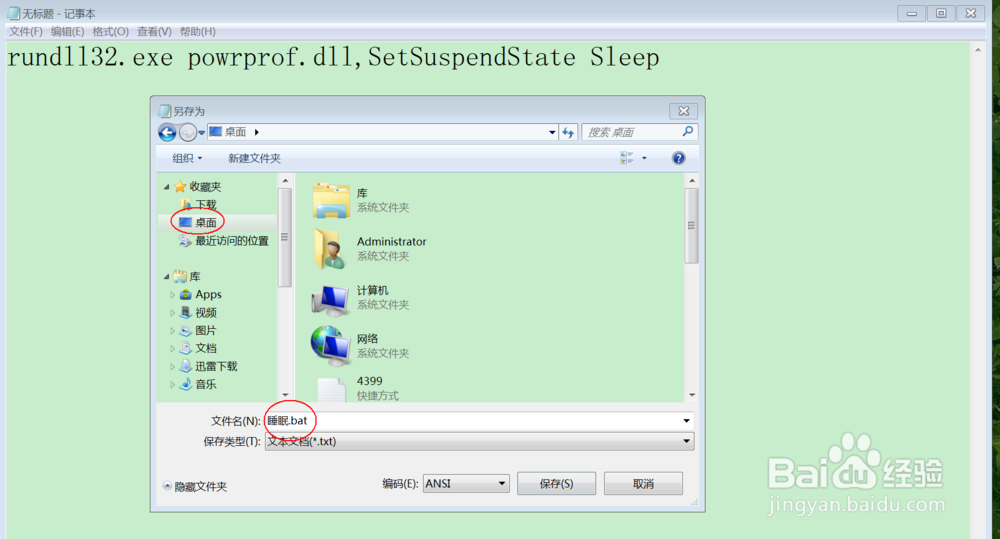Toggle 隐藏文件夹 at dialog bottom

pos(195,486)
